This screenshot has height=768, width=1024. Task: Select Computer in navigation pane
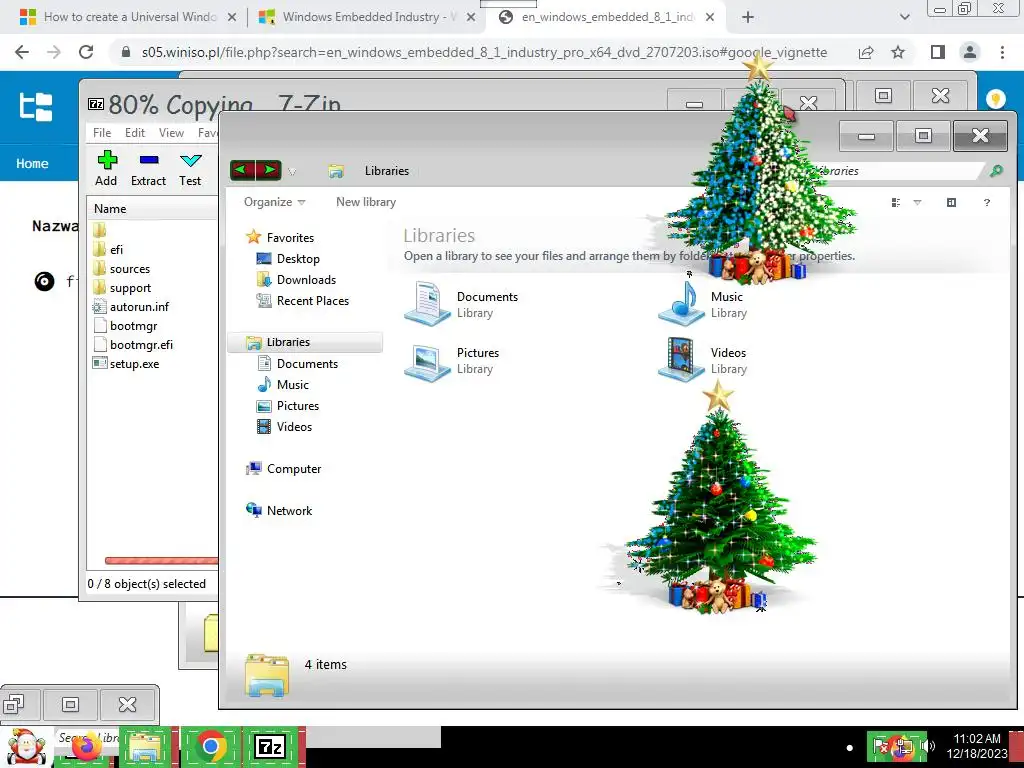(283, 469)
